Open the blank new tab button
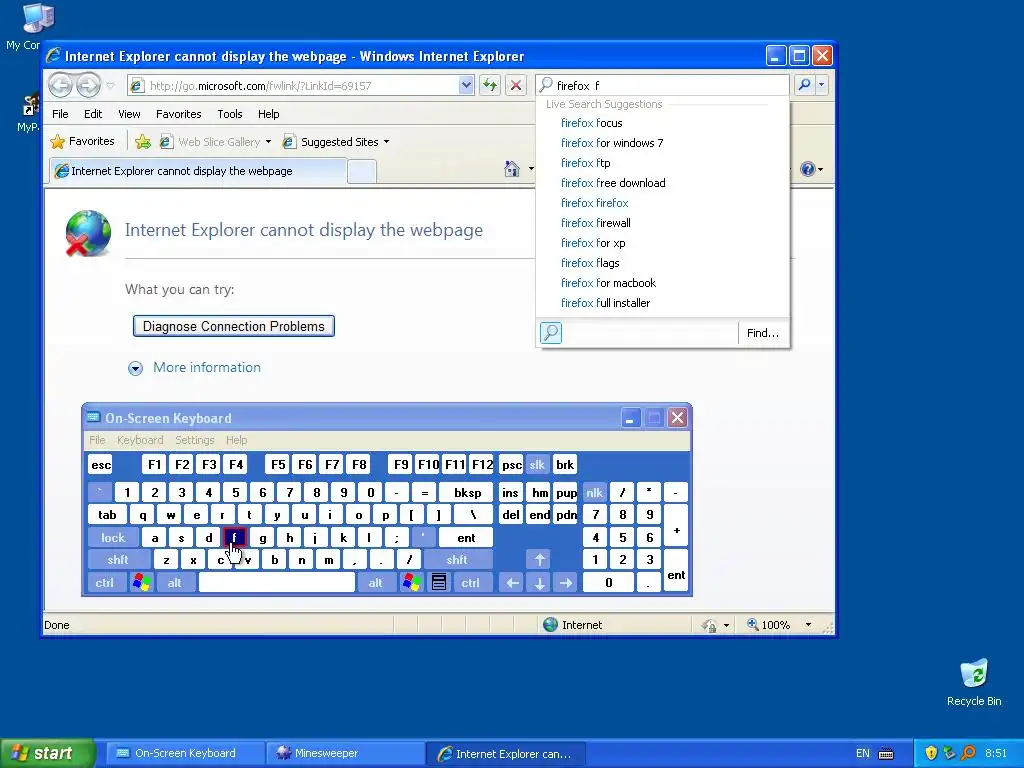 pyautogui.click(x=362, y=172)
